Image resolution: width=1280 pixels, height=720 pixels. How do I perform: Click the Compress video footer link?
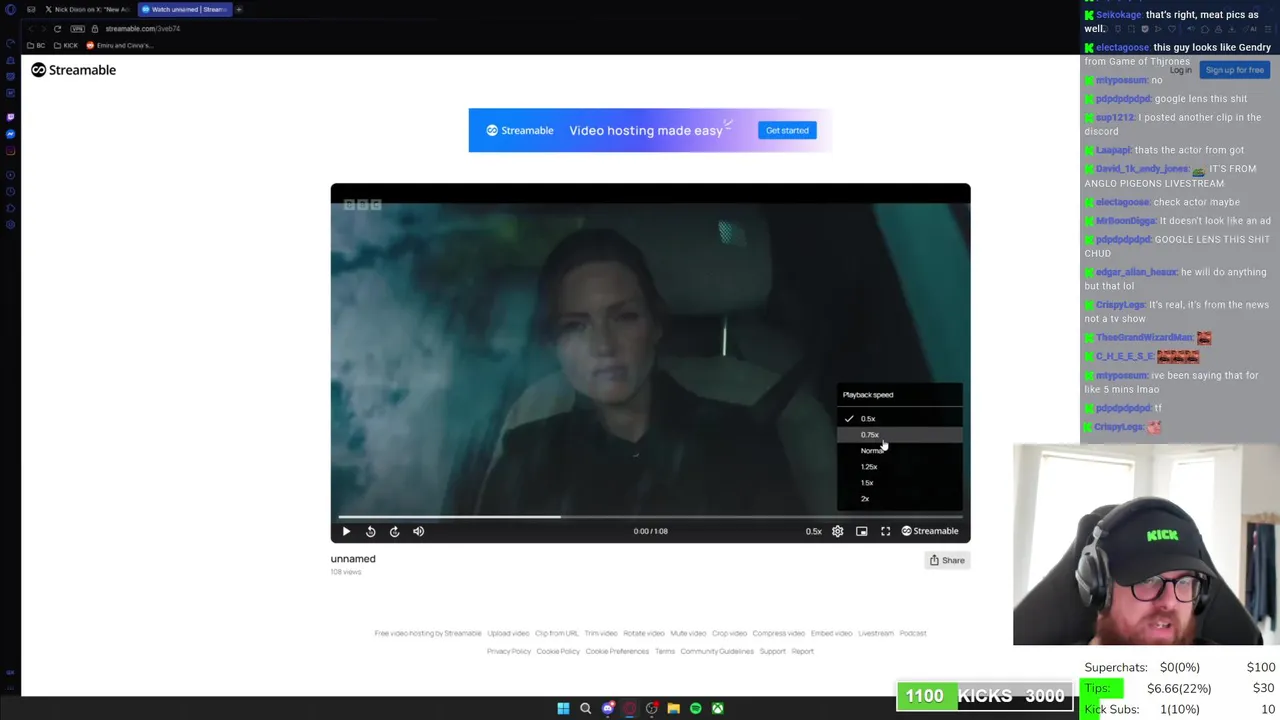point(778,633)
